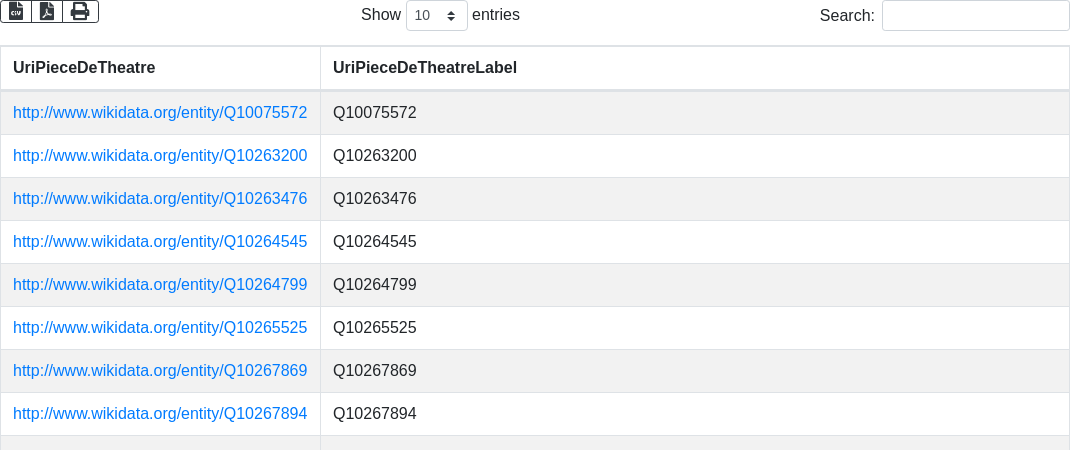This screenshot has height=450, width=1070.
Task: Follow the Q10263476 entity link
Action: pyautogui.click(x=160, y=199)
